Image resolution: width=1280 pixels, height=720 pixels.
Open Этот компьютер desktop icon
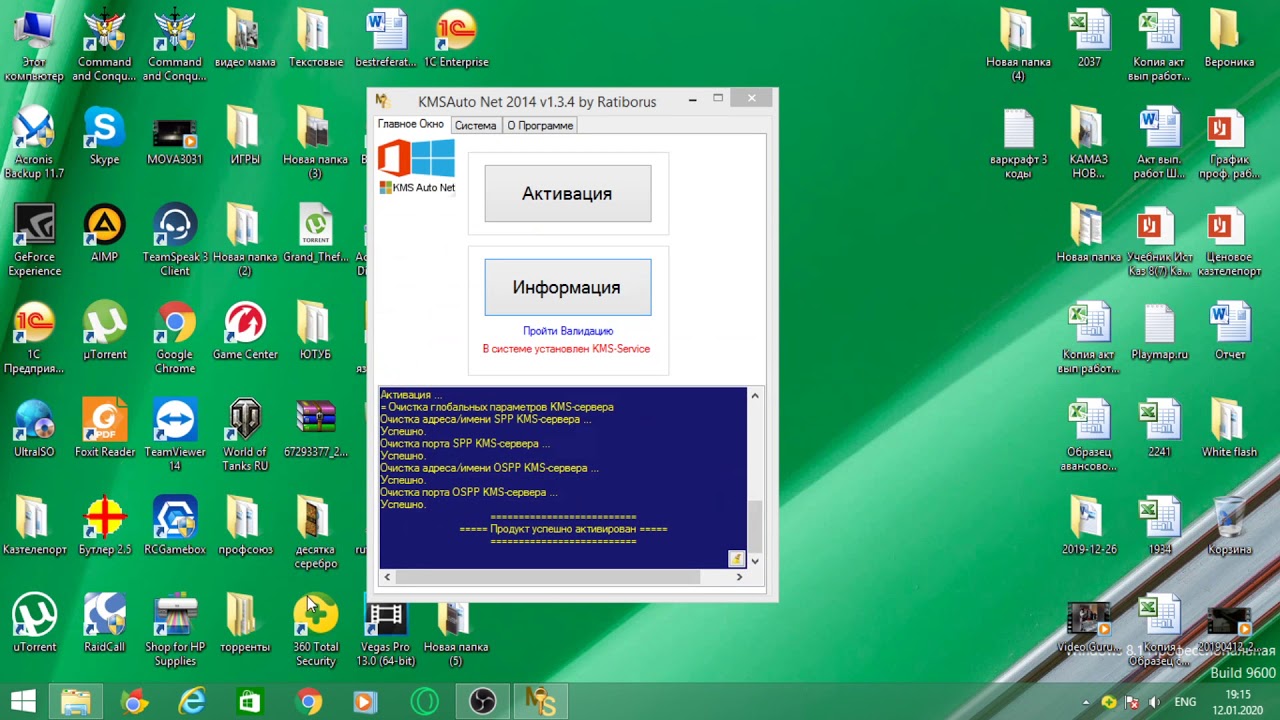[x=34, y=45]
